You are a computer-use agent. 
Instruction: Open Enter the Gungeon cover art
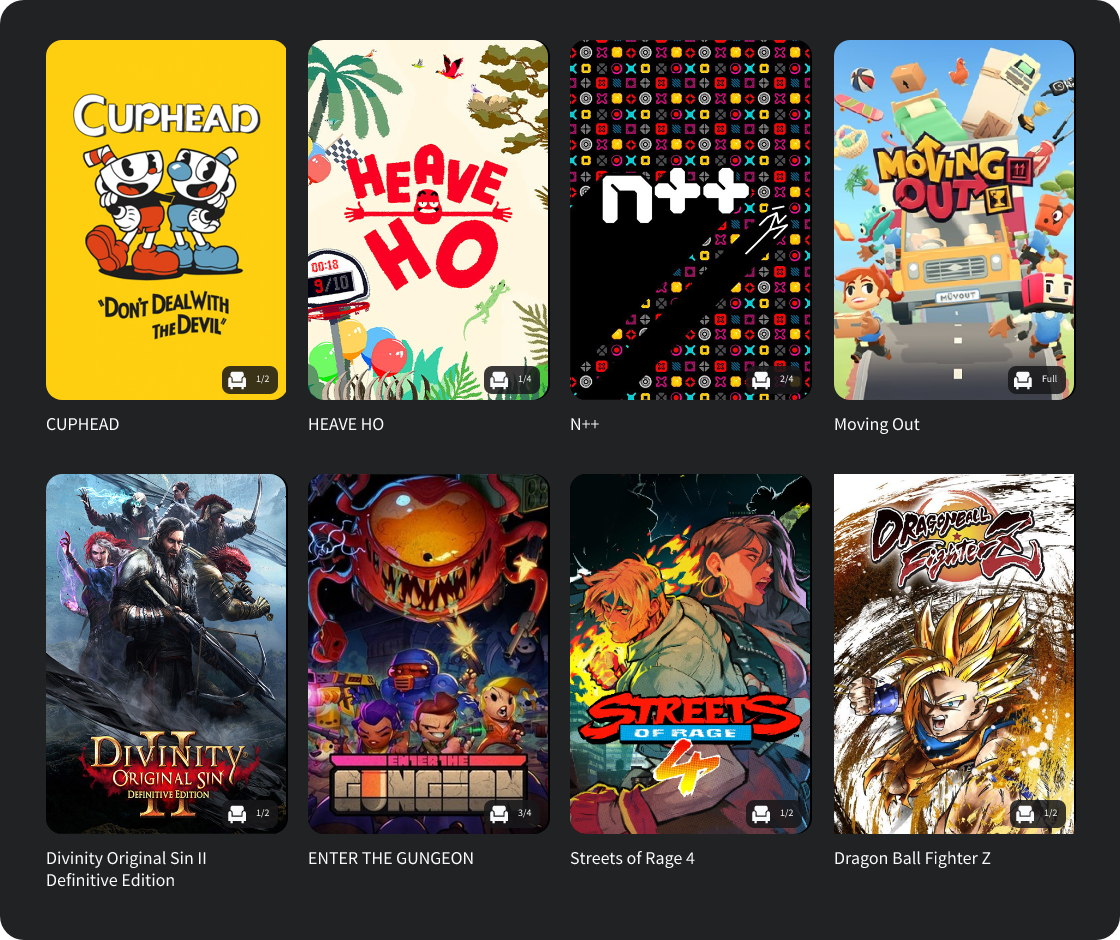point(428,654)
